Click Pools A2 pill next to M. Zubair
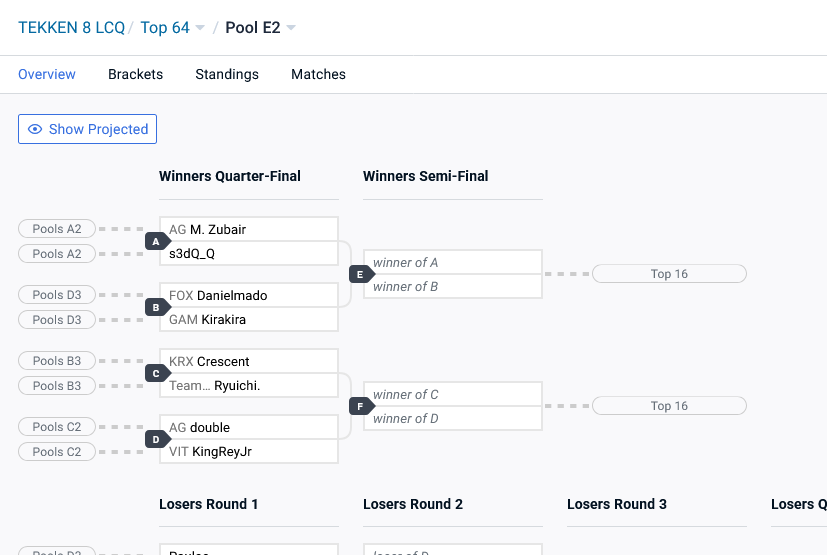The image size is (827, 555). [x=57, y=229]
